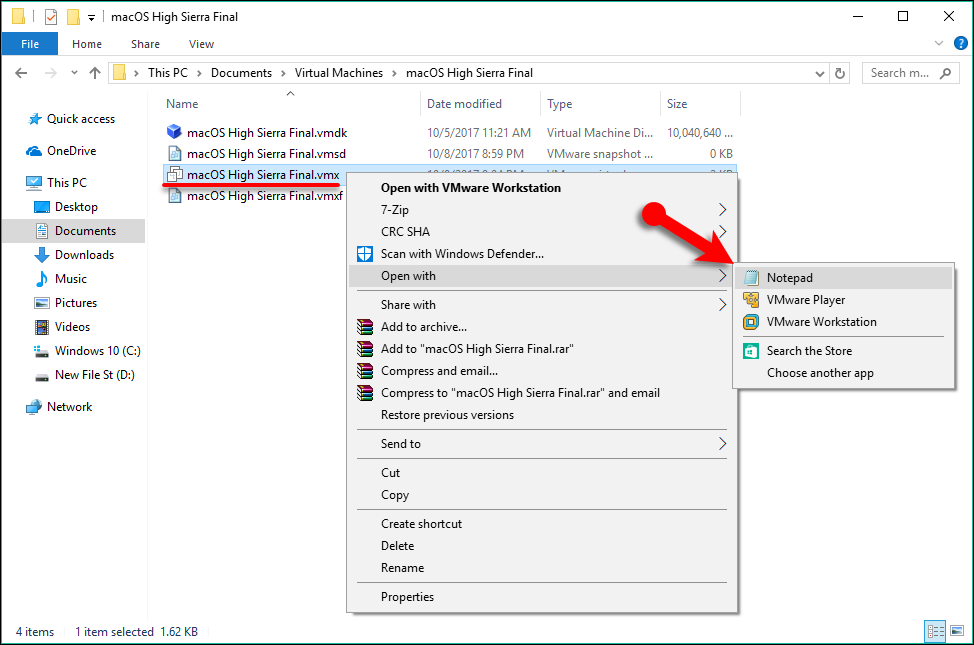Open the file with VMware Player

click(844, 300)
